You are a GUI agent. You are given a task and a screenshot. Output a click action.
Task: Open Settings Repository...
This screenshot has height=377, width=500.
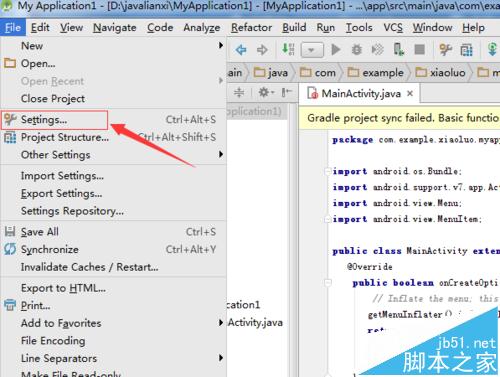[x=113, y=211]
